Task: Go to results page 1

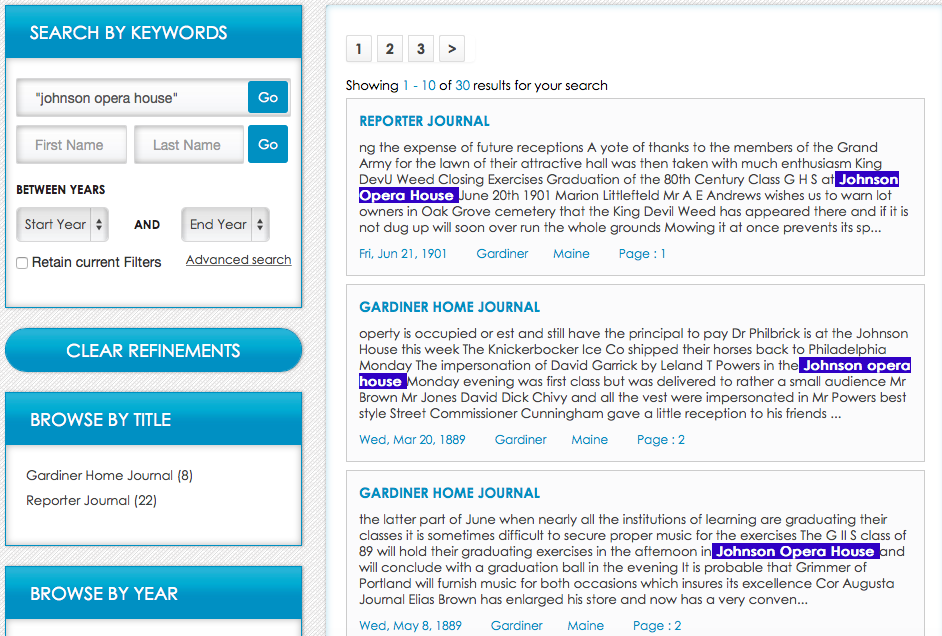Action: tap(359, 49)
